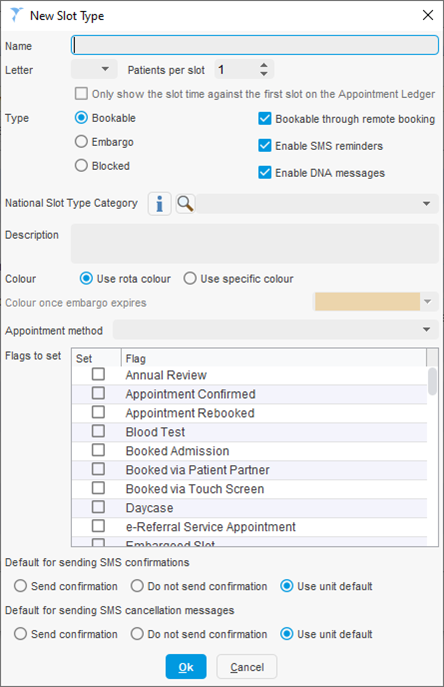Open the Appointment method dropdown
Viewport: 444px width, 687px height.
[x=276, y=329]
